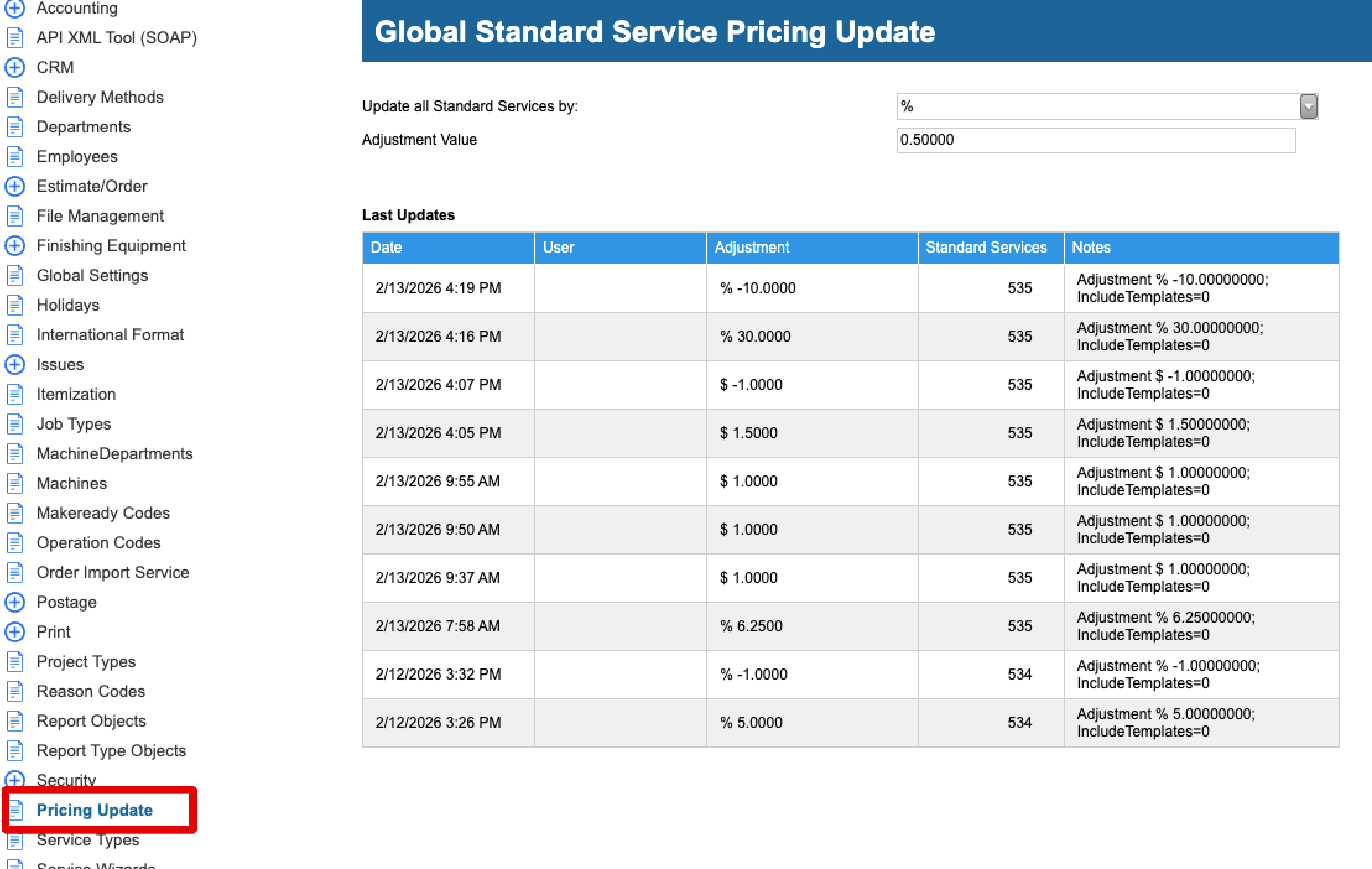Screen dimensions: 1372x869
Task: Click the Delivery Methods document icon
Action: [x=15, y=97]
